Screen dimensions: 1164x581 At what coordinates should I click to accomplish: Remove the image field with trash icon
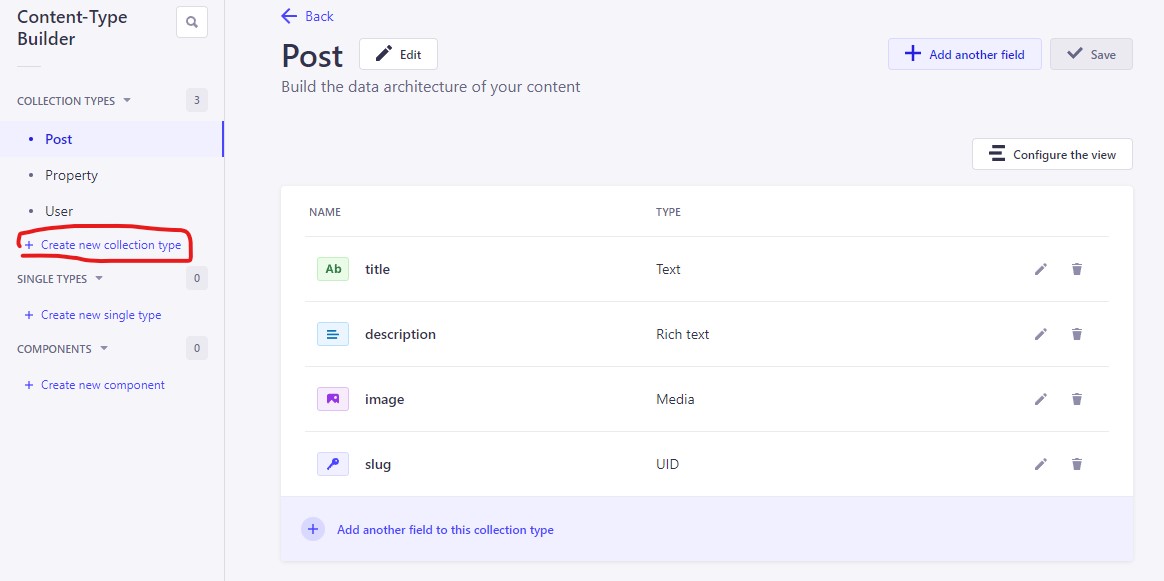[x=1077, y=399]
